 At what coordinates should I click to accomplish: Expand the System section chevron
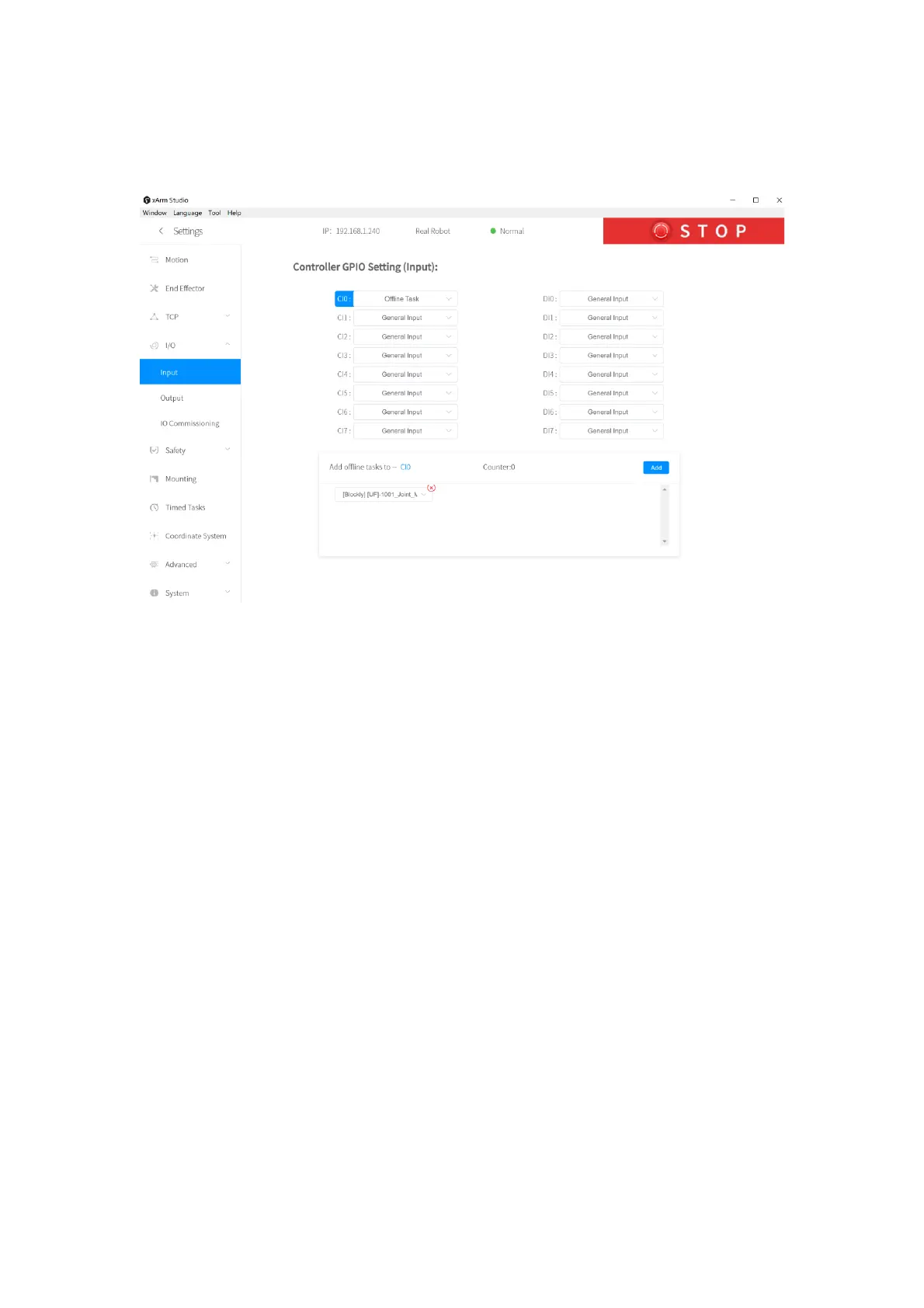[x=228, y=593]
